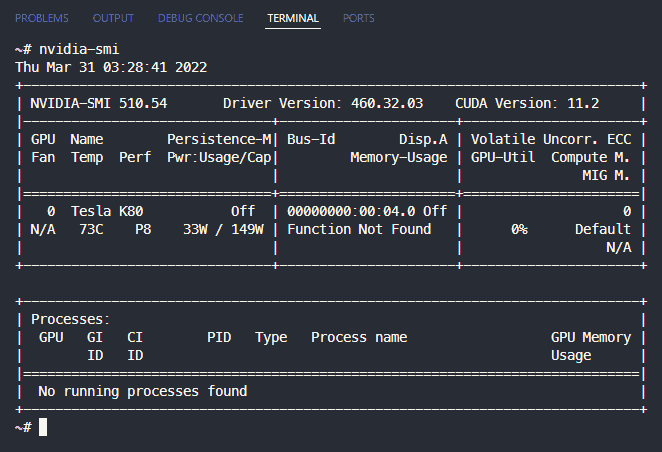The height and width of the screenshot is (452, 662).
Task: Click the 0% GPU utilization value
Action: click(518, 229)
